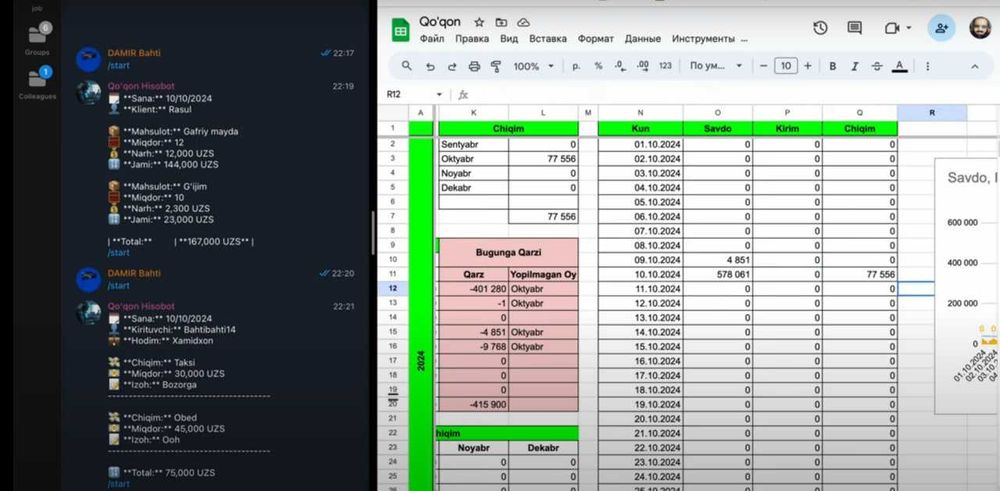Open the Вид menu
This screenshot has height=491, width=1000.
(x=509, y=39)
